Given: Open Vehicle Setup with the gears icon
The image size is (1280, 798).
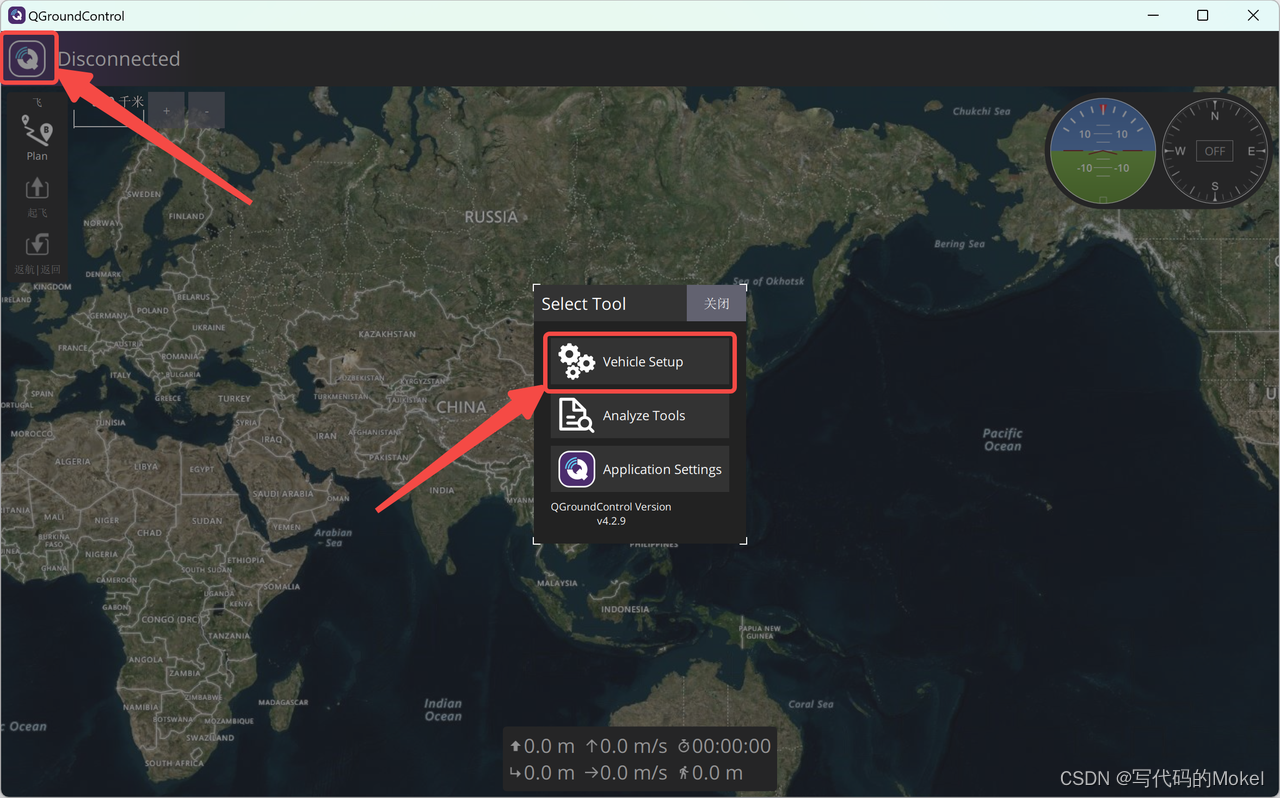Looking at the screenshot, I should (576, 362).
